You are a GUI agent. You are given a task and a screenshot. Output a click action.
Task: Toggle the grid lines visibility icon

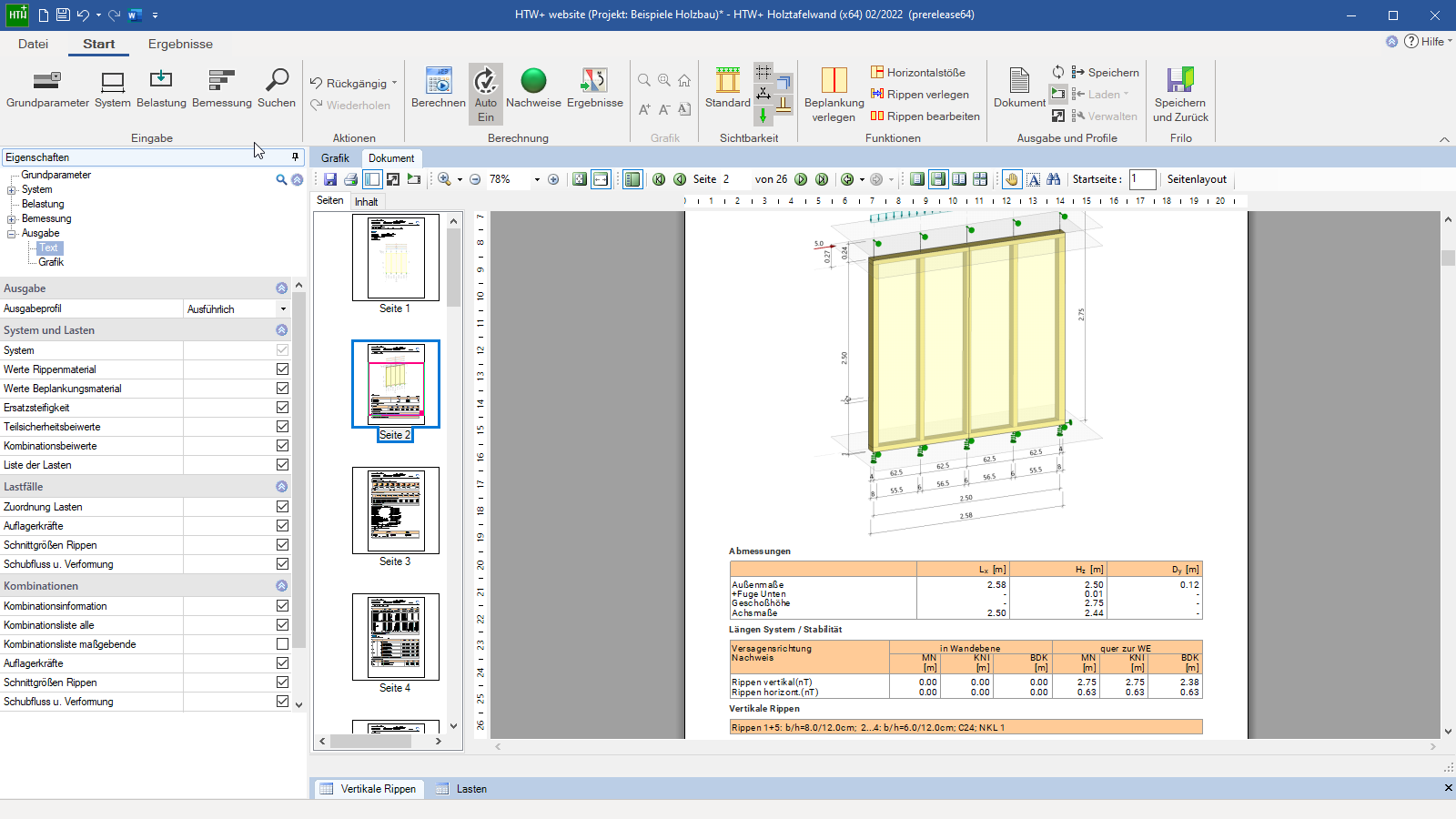(x=763, y=71)
